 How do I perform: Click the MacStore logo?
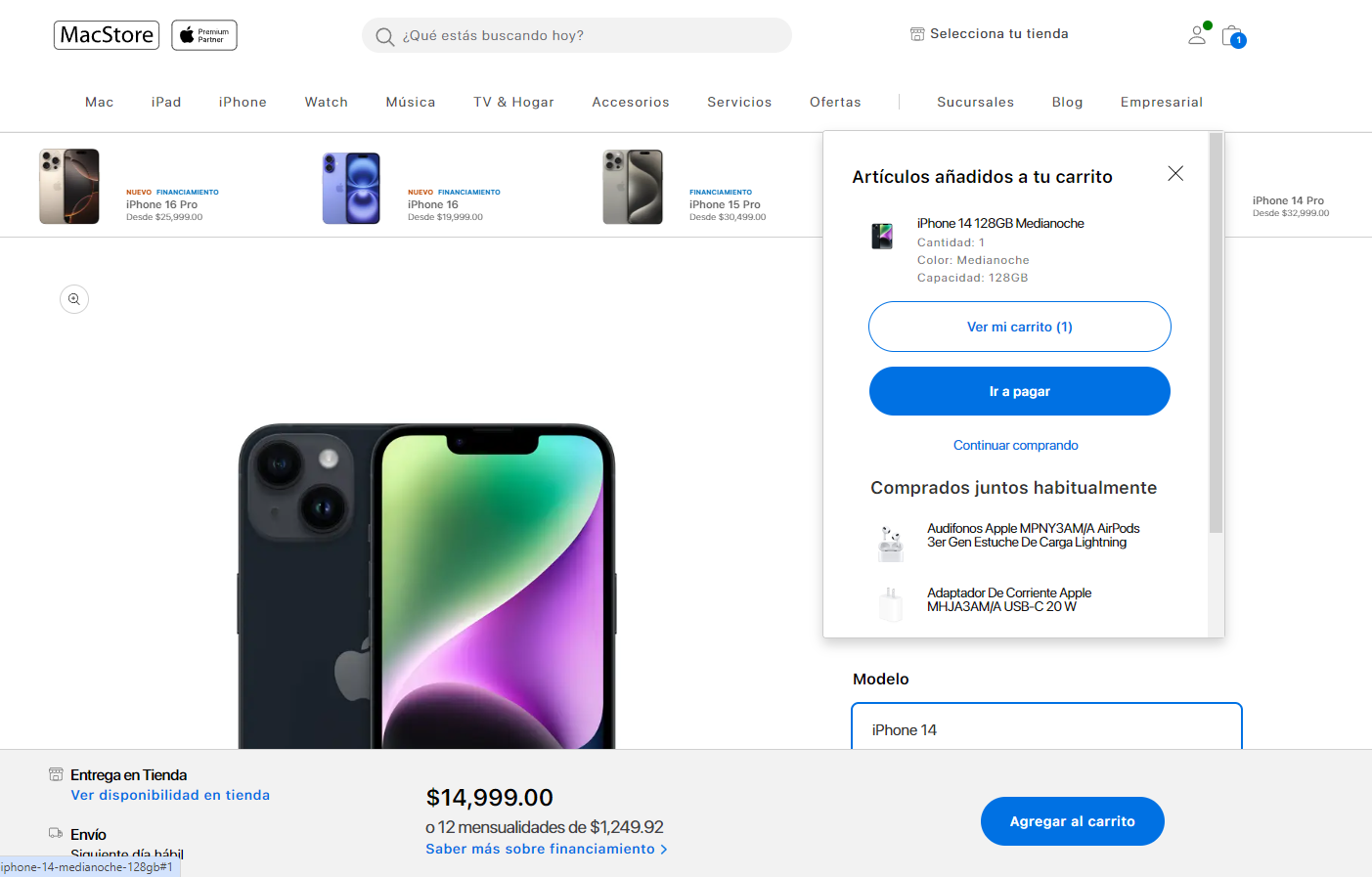[106, 34]
